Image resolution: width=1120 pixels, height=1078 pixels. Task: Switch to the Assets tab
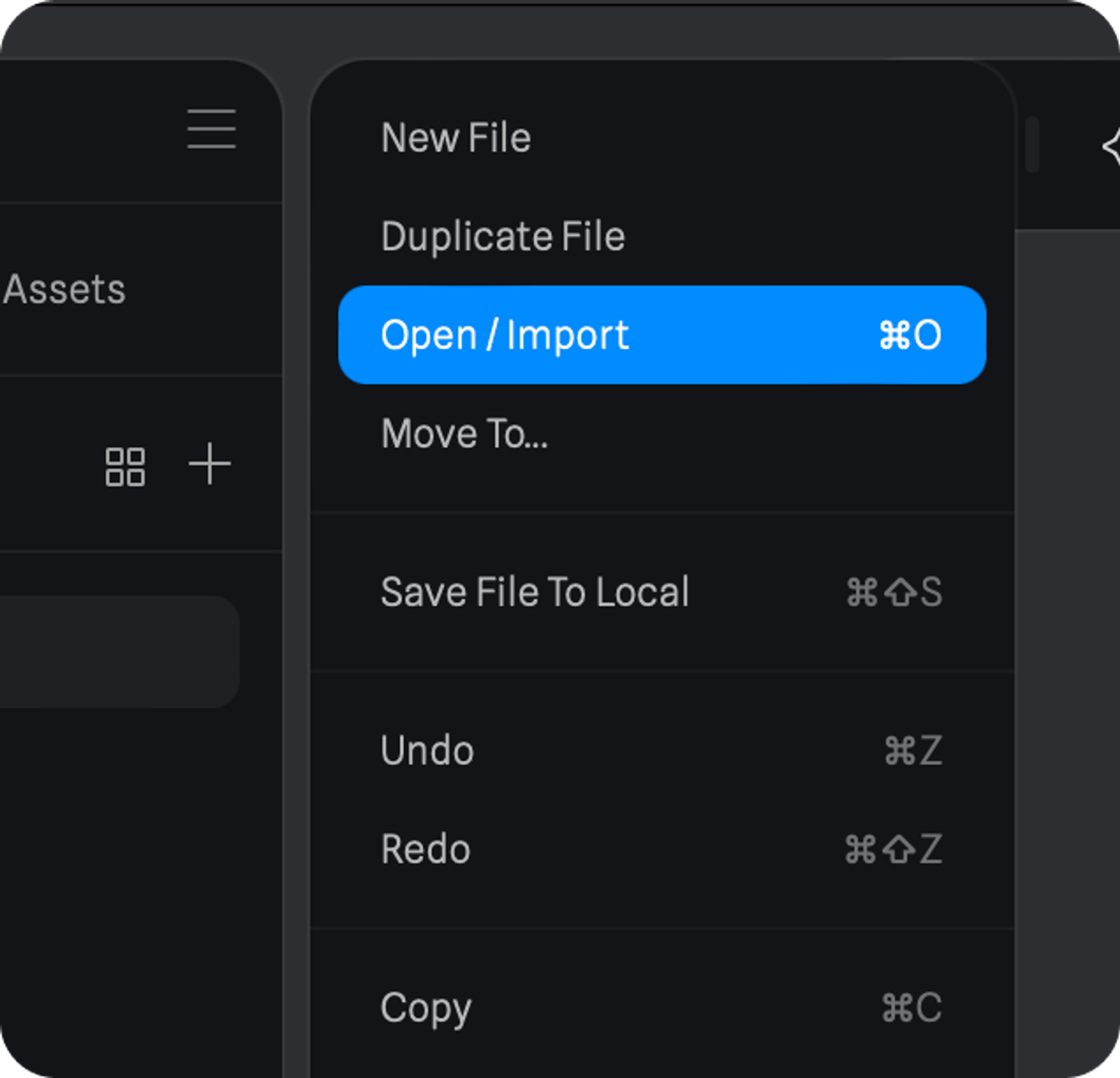click(x=64, y=289)
